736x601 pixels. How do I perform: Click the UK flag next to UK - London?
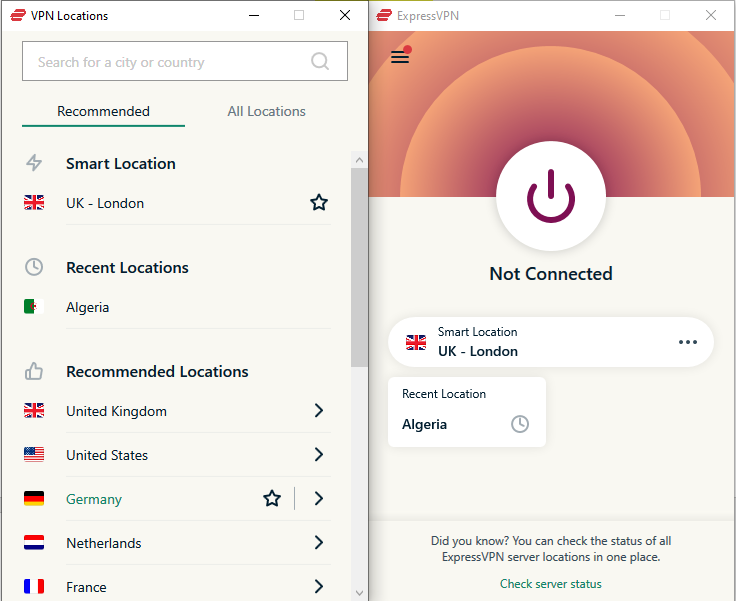point(34,203)
